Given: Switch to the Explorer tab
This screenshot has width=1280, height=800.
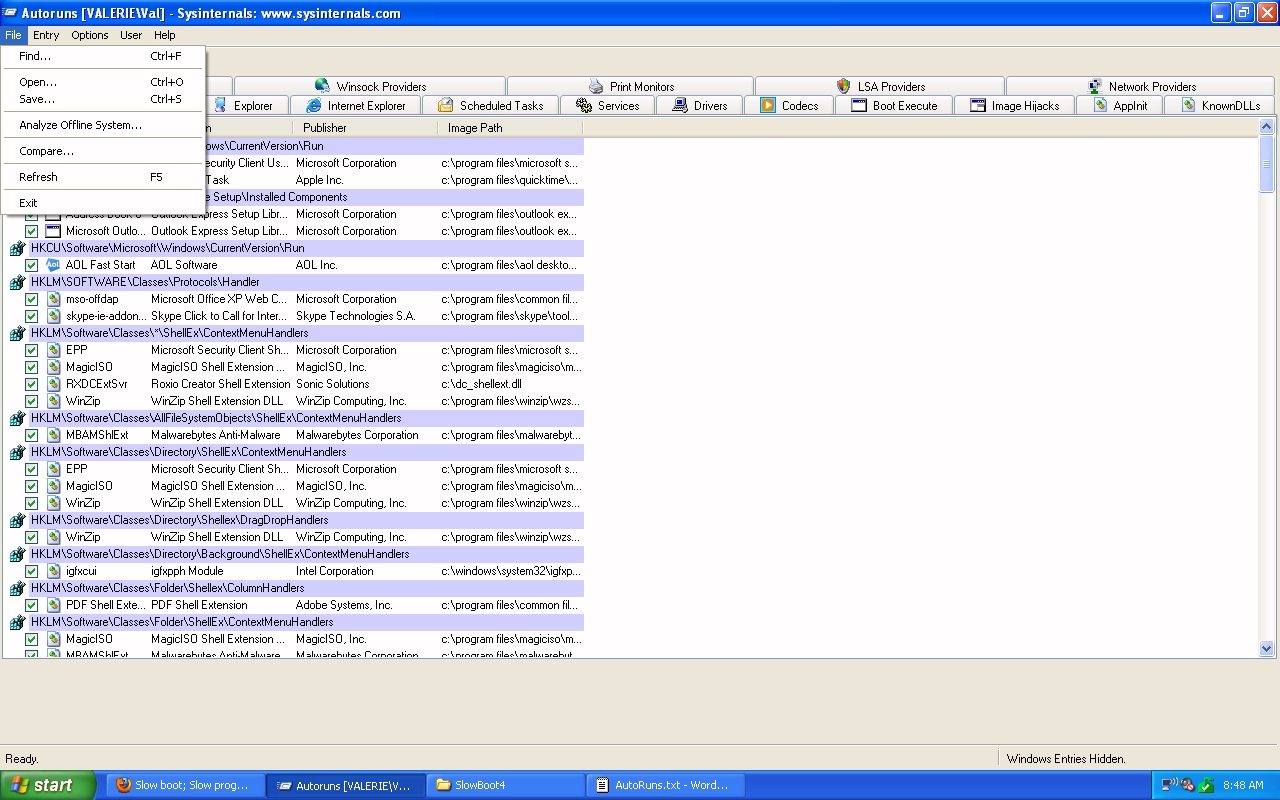Looking at the screenshot, I should [x=247, y=105].
